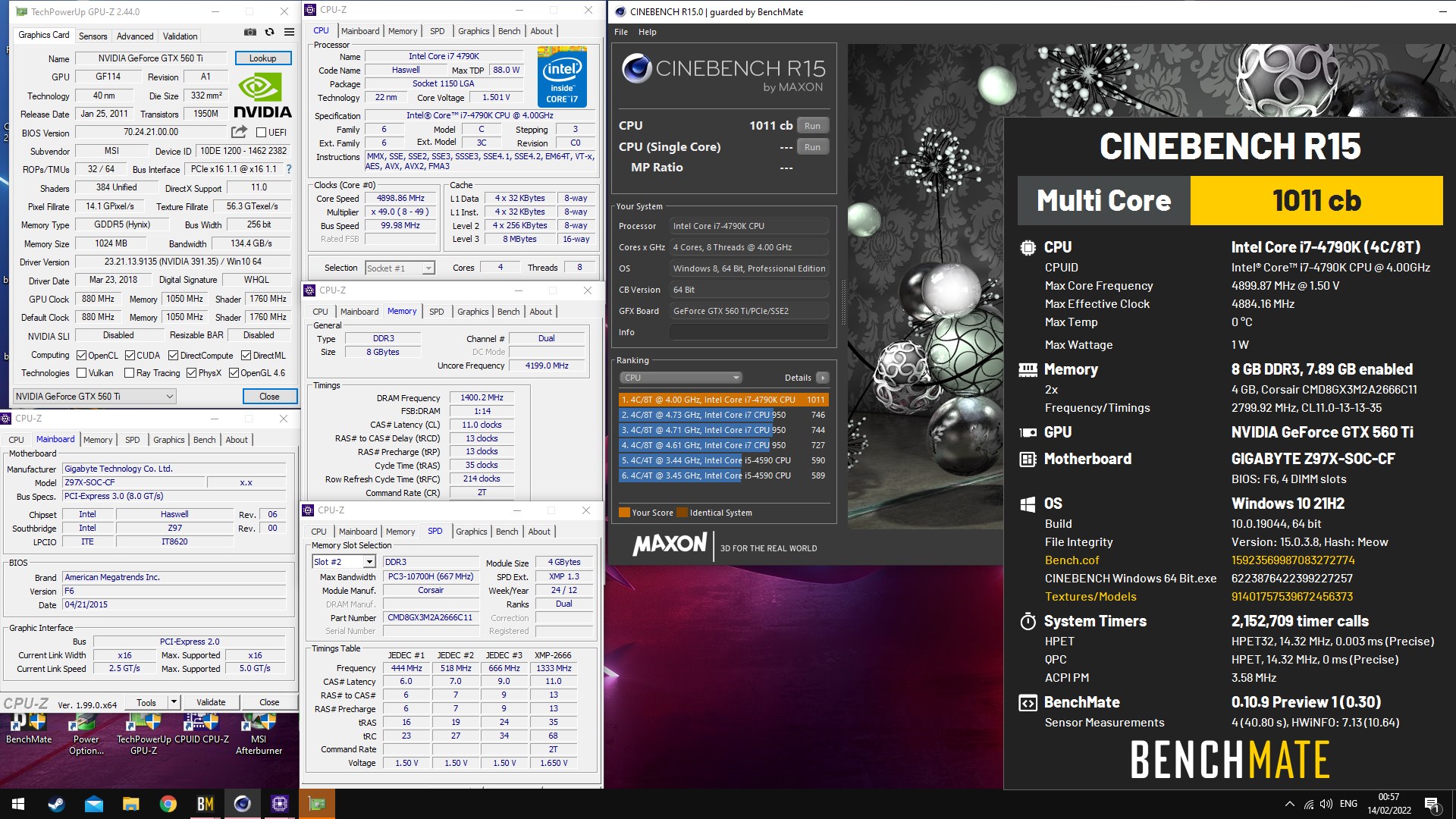This screenshot has width=1456, height=819.
Task: Open the notification center icon
Action: [1431, 804]
